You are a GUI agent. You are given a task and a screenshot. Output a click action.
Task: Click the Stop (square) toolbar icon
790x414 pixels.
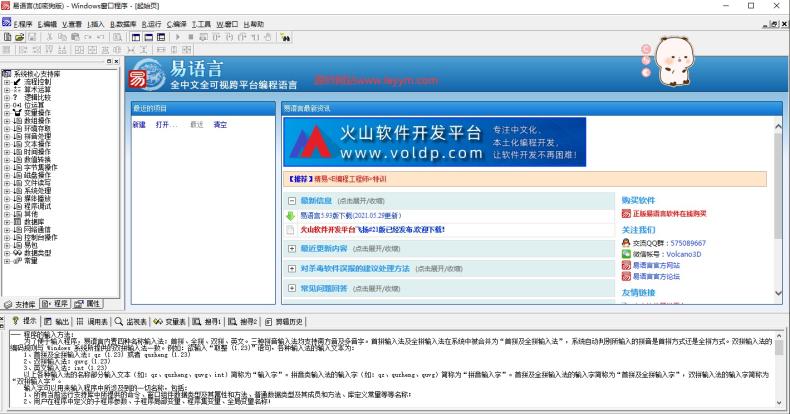click(x=190, y=37)
